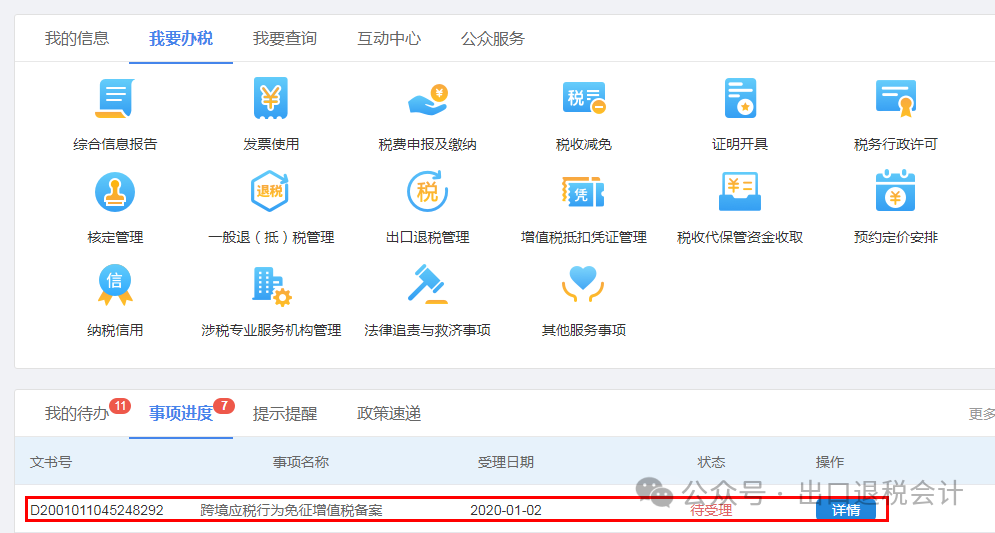Click the 文书号 column header

coord(51,462)
